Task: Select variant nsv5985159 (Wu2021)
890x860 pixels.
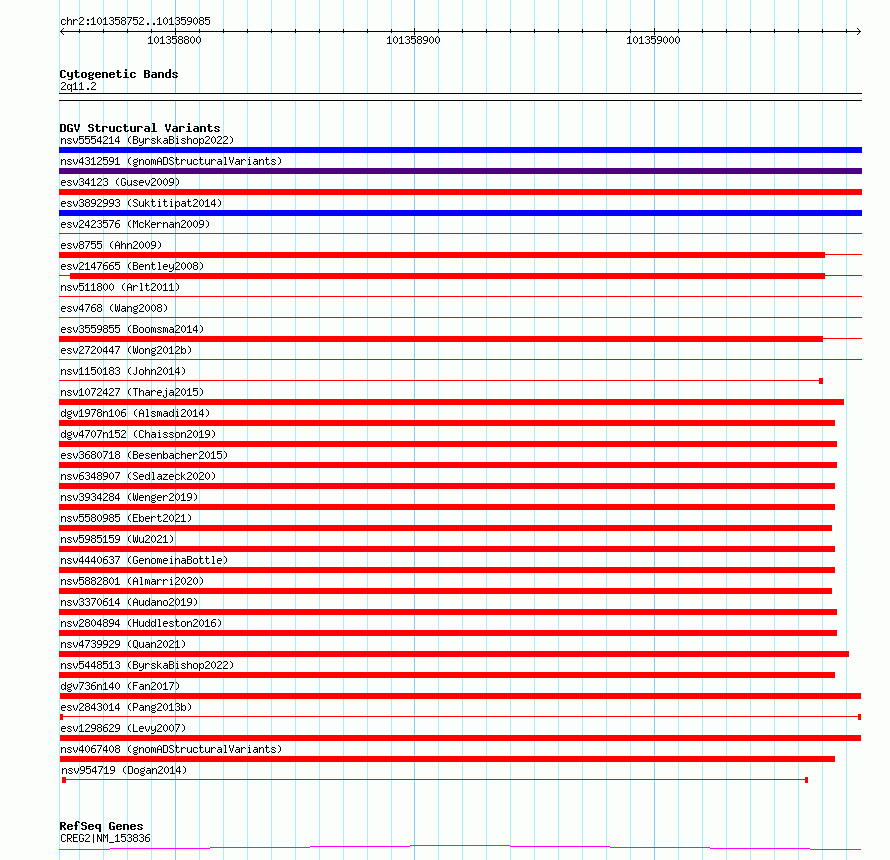Action: 117,539
